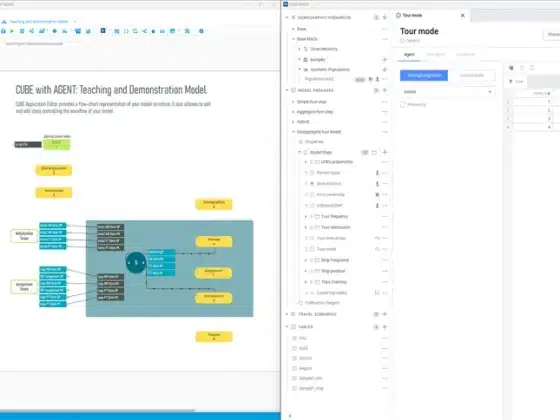Open the dropdown below the blue button
This screenshot has width=560, height=420.
click(448, 92)
